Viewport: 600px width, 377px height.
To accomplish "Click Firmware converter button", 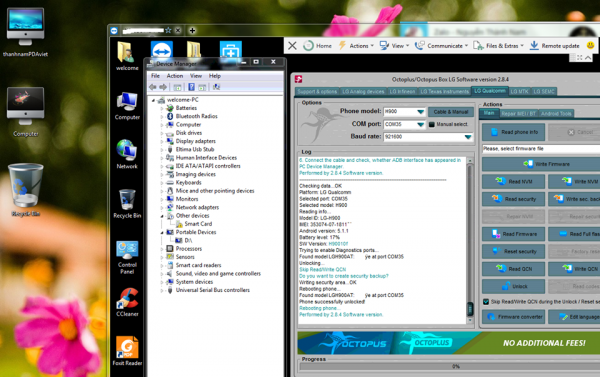I will click(513, 317).
